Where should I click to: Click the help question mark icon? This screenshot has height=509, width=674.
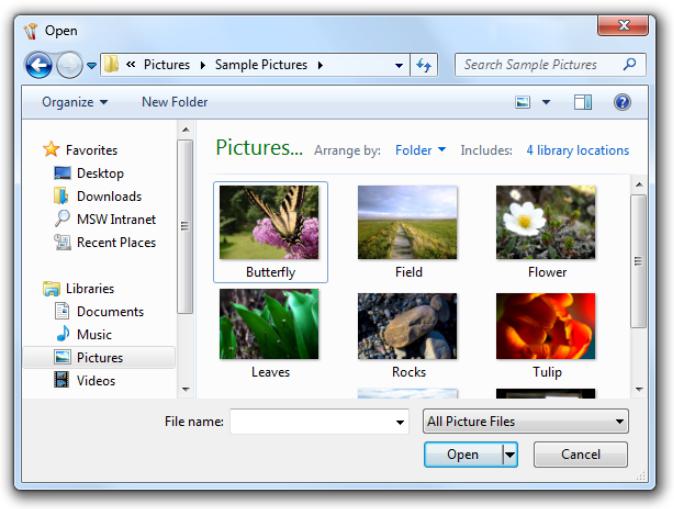622,102
